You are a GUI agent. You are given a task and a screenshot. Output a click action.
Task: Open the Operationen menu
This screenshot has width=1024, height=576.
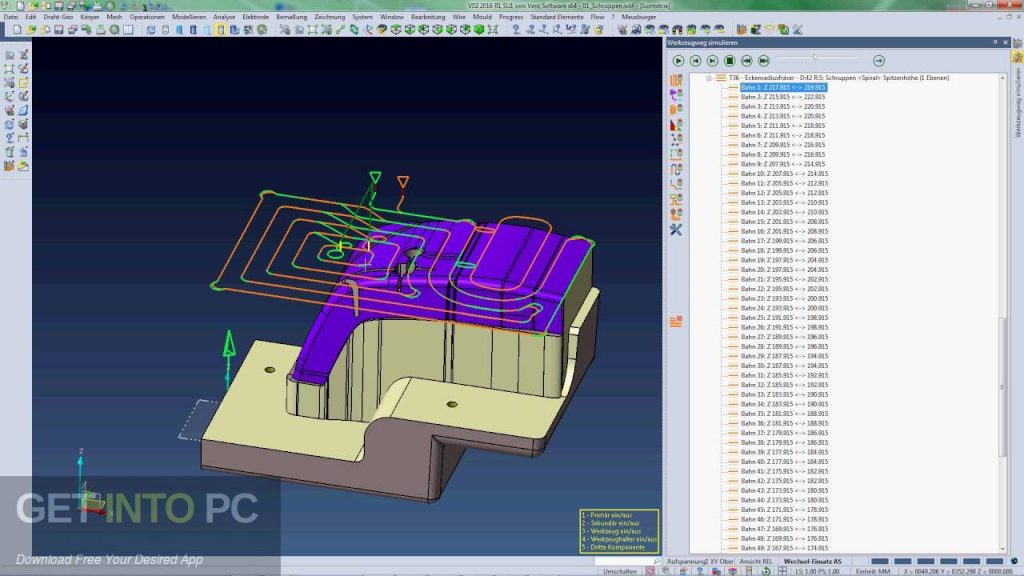(147, 17)
